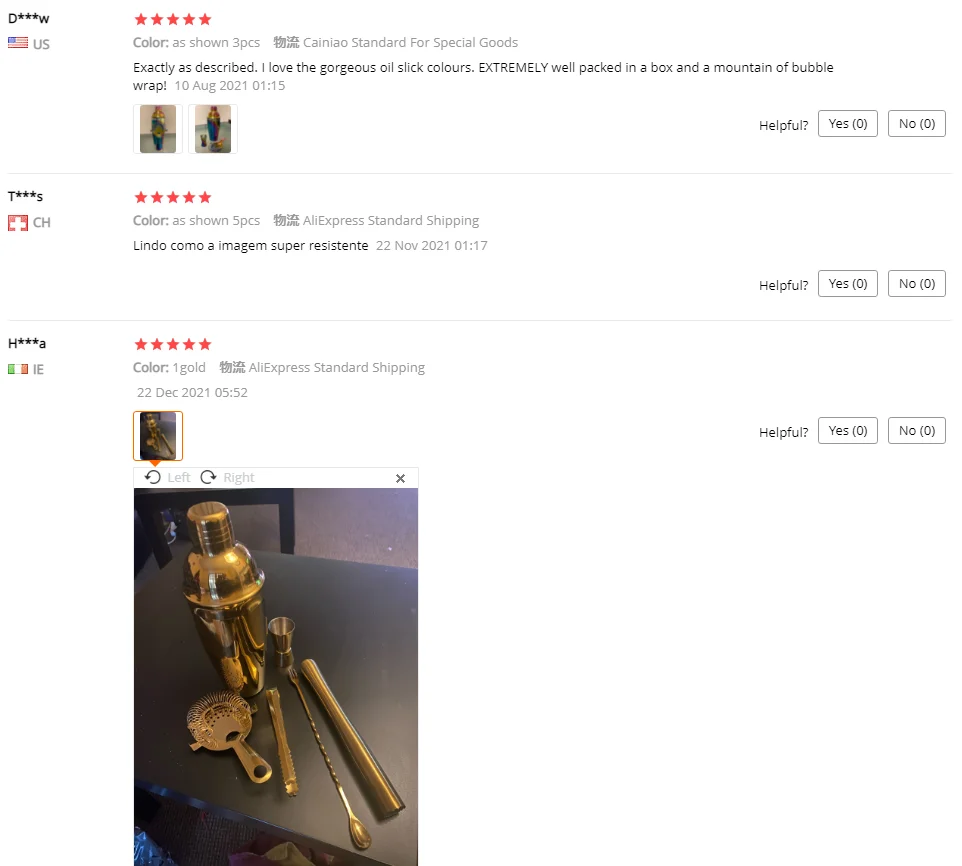Open first shaker thumbnail in D***w review
The image size is (962, 866).
point(158,129)
